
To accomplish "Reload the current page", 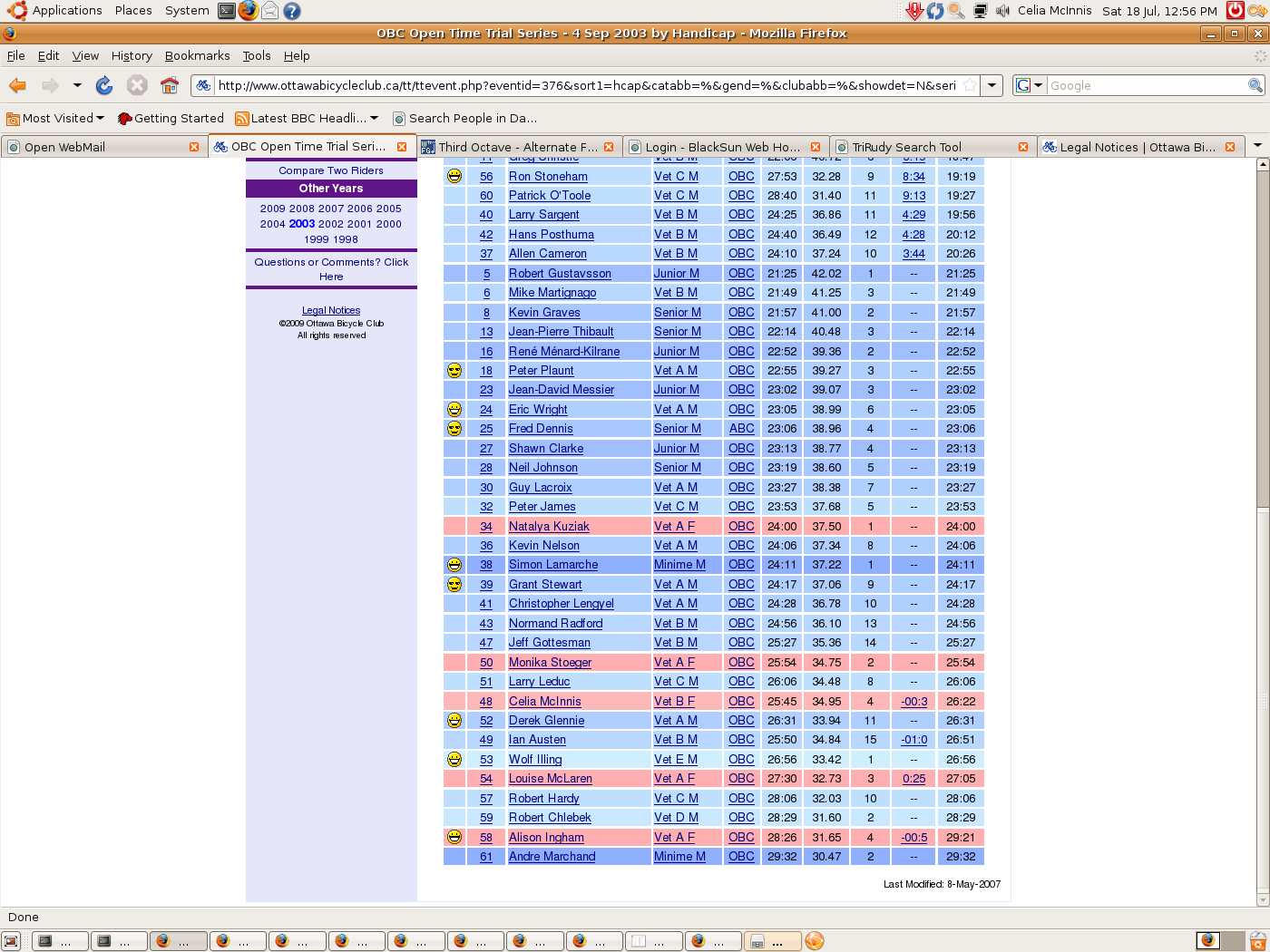I will click(x=104, y=85).
